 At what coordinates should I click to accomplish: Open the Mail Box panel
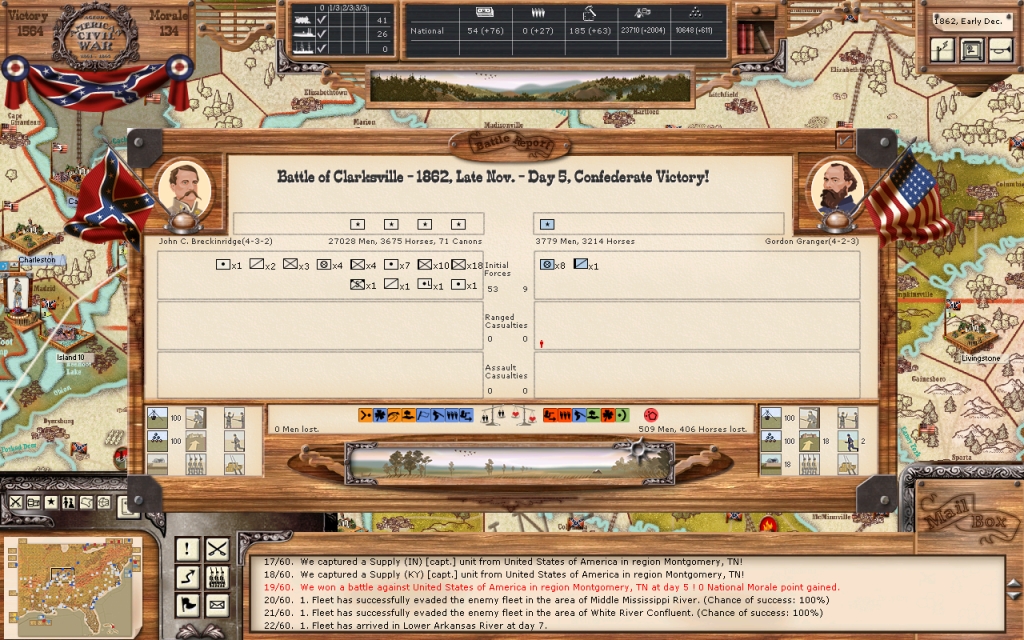tap(958, 517)
